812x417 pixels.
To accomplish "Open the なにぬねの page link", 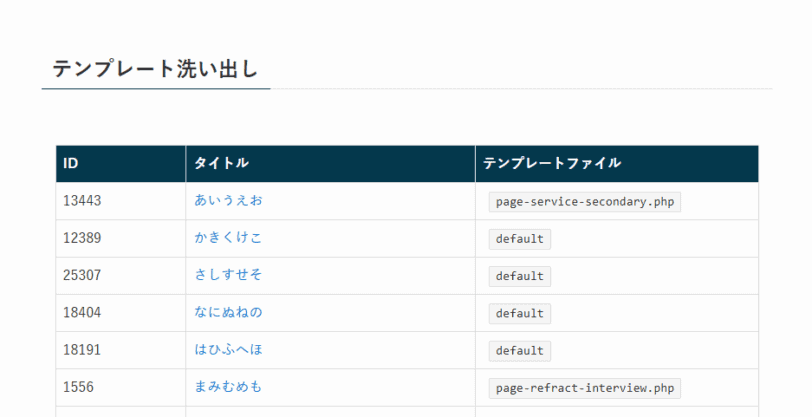I will pos(228,312).
